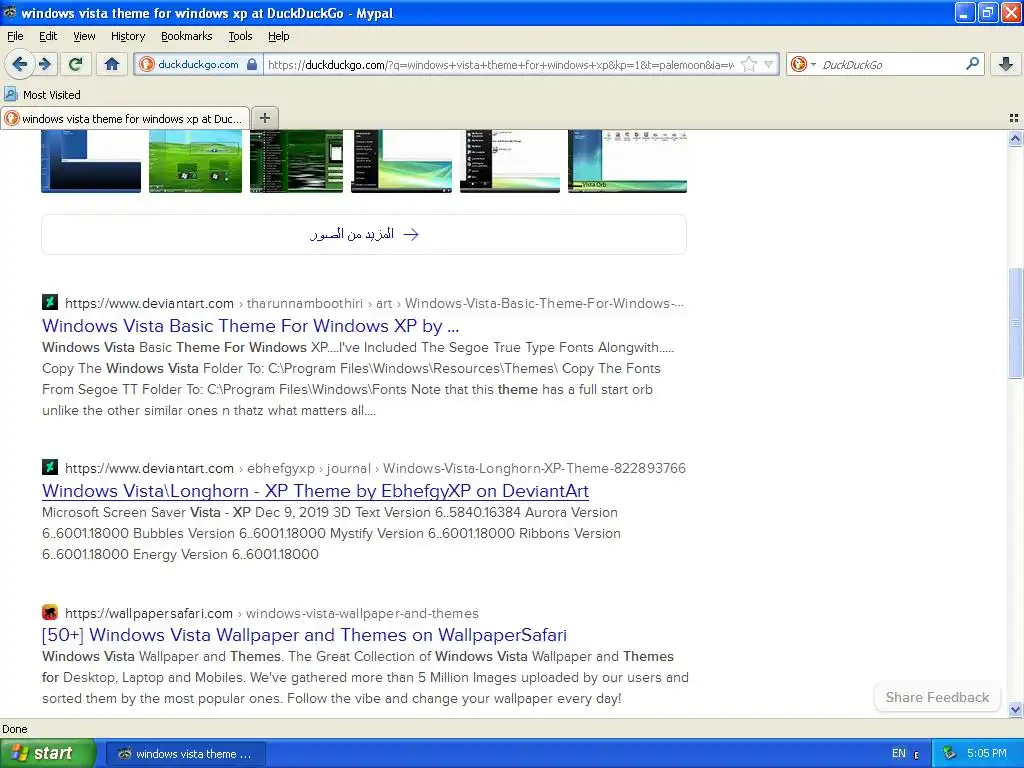Go back with the Back arrow button
This screenshot has height=768, width=1024.
pyautogui.click(x=18, y=64)
